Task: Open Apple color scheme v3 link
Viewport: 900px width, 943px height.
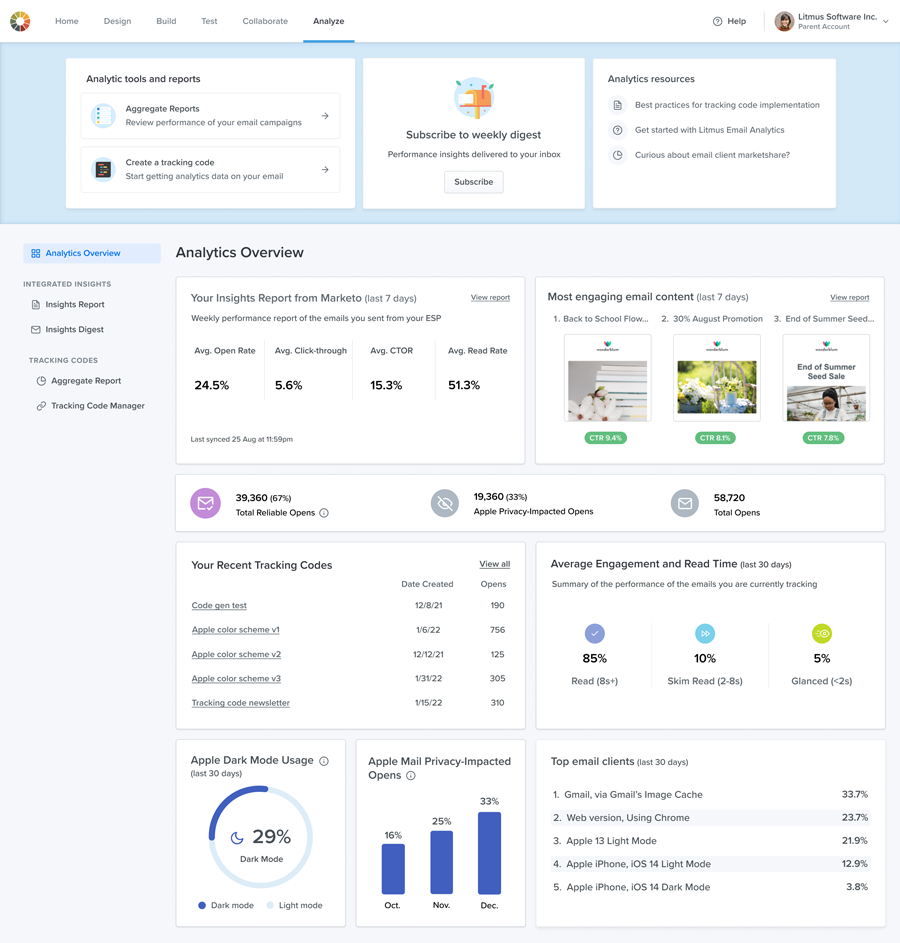Action: [x=236, y=678]
